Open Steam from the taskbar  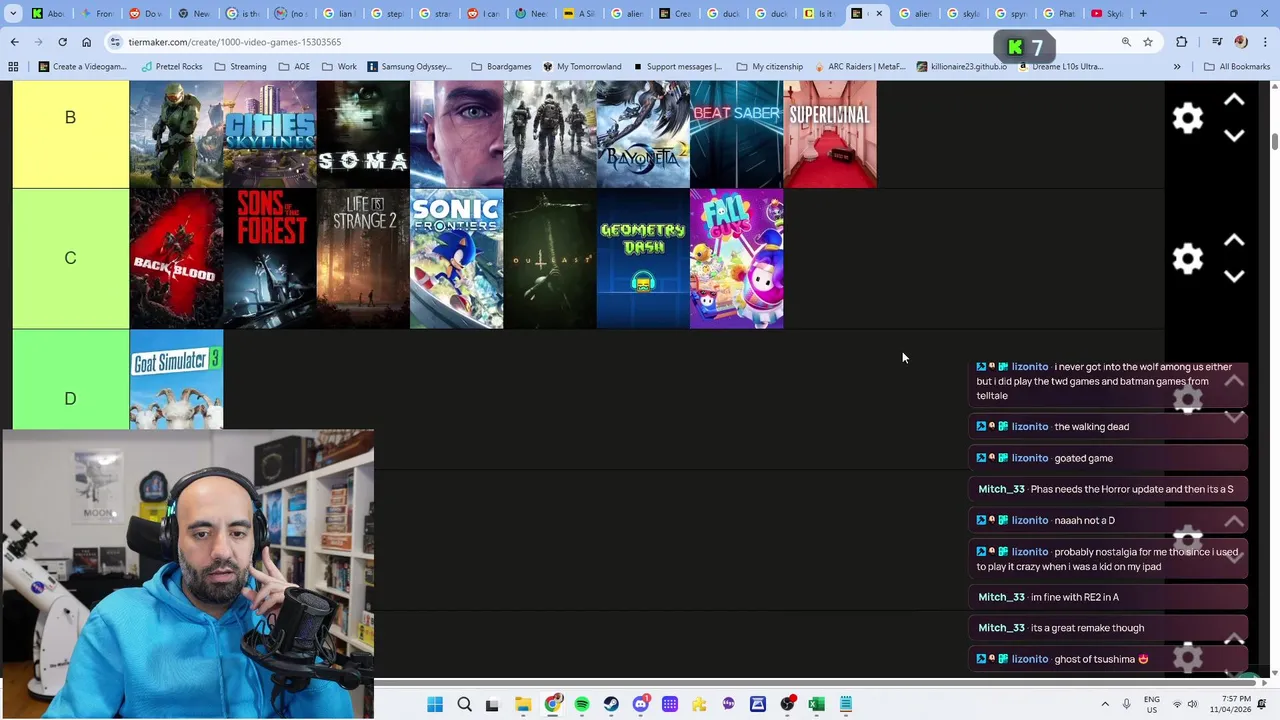[x=611, y=704]
